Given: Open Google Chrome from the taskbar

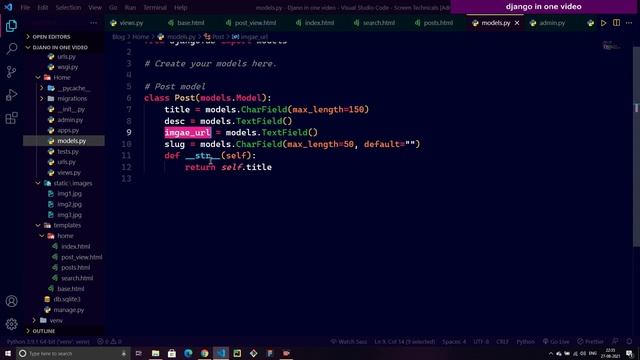Looking at the screenshot, I should point(204,353).
